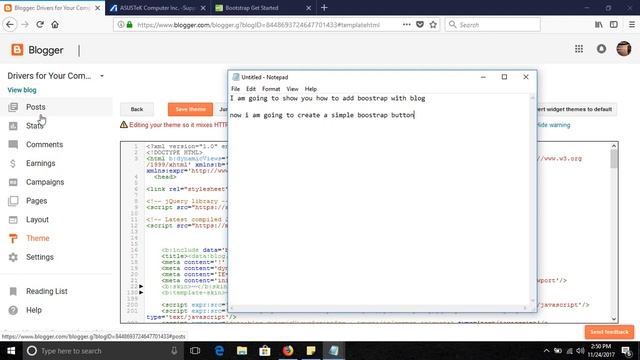Close the Bootstrap Get Started tab
Image resolution: width=640 pixels, height=360 pixels.
coord(309,8)
